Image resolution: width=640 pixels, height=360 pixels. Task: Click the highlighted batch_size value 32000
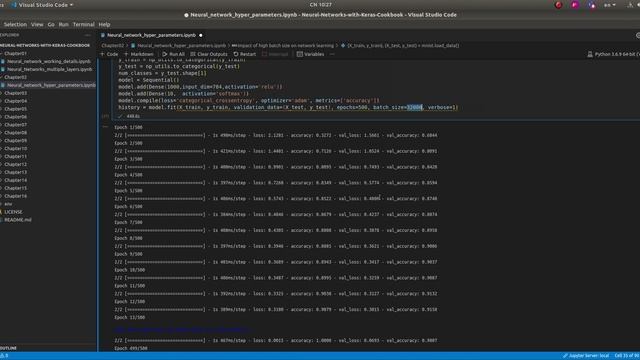pyautogui.click(x=414, y=107)
